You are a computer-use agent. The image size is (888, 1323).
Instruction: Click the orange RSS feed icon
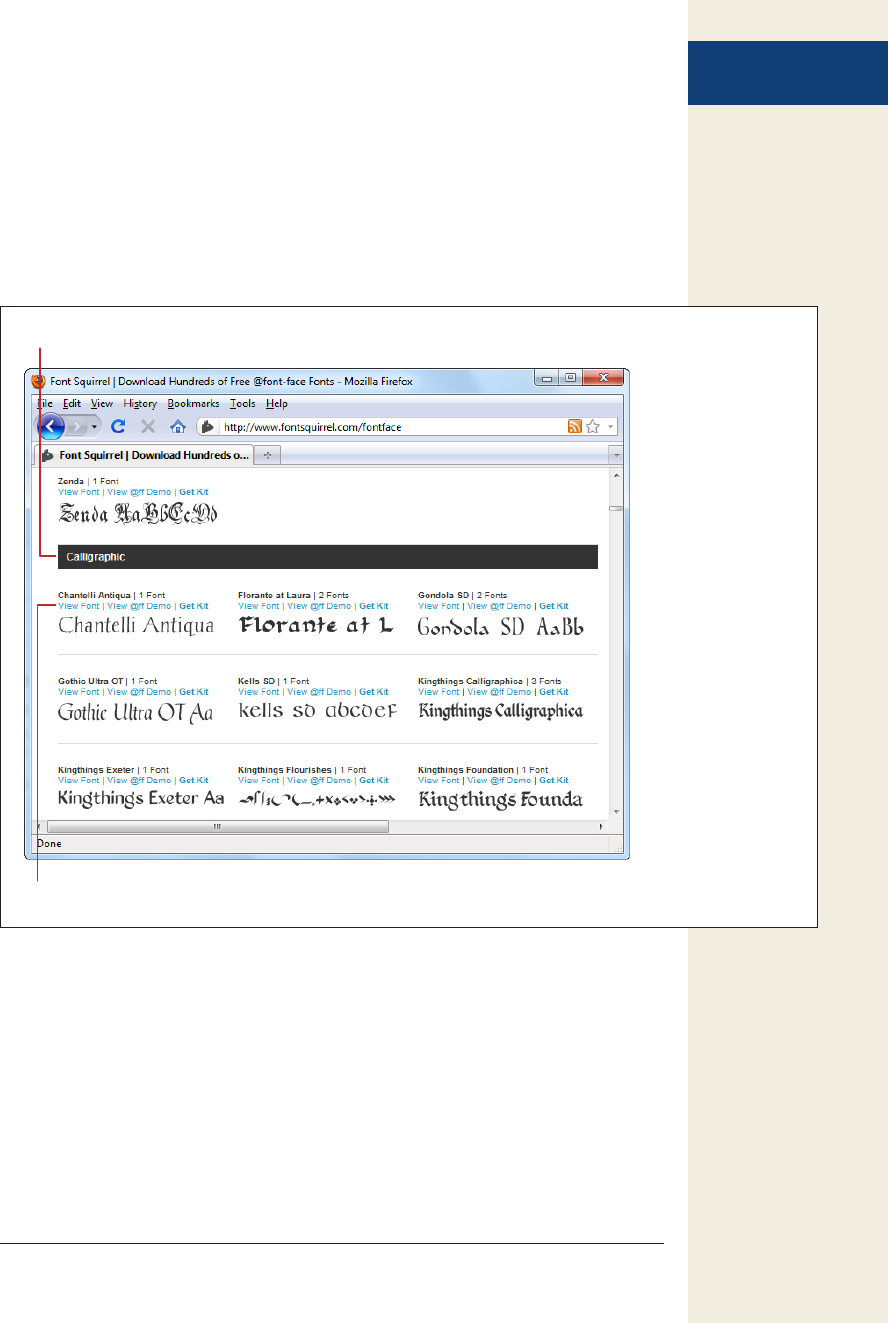(575, 426)
